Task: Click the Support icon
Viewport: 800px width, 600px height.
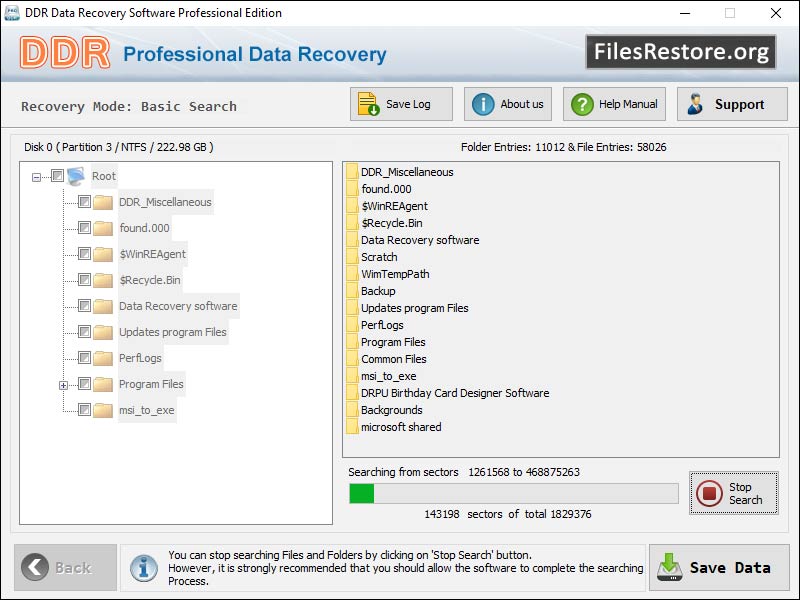Action: pos(696,103)
